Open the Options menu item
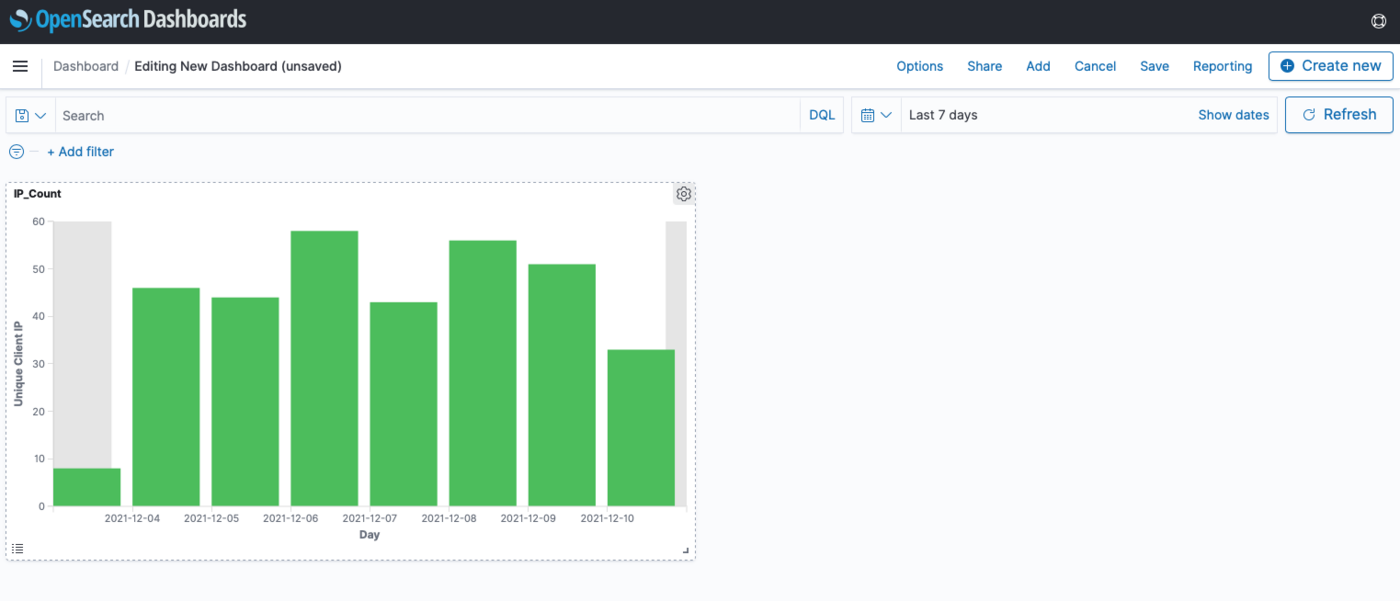Viewport: 1400px width, 601px height. coord(919,66)
